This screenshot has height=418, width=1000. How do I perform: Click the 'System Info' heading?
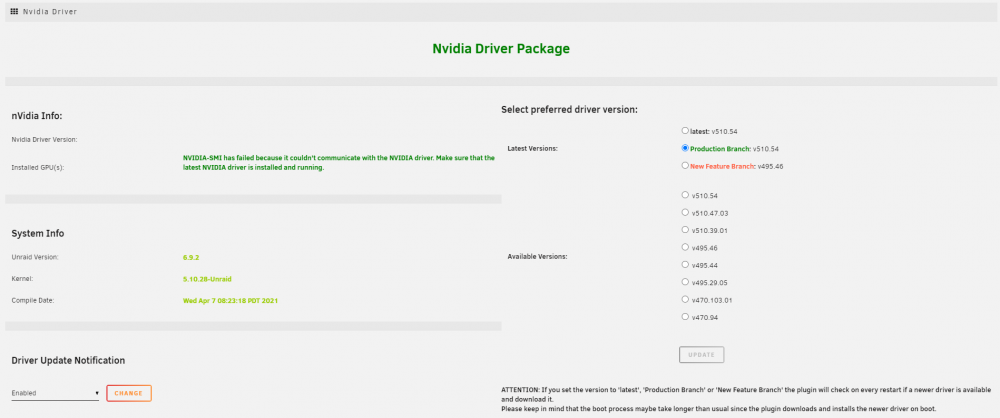point(38,234)
